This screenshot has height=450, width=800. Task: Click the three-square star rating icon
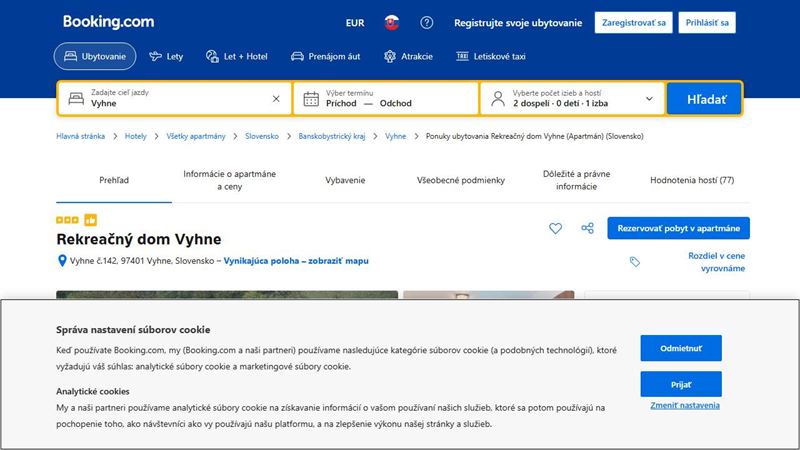[x=67, y=220]
